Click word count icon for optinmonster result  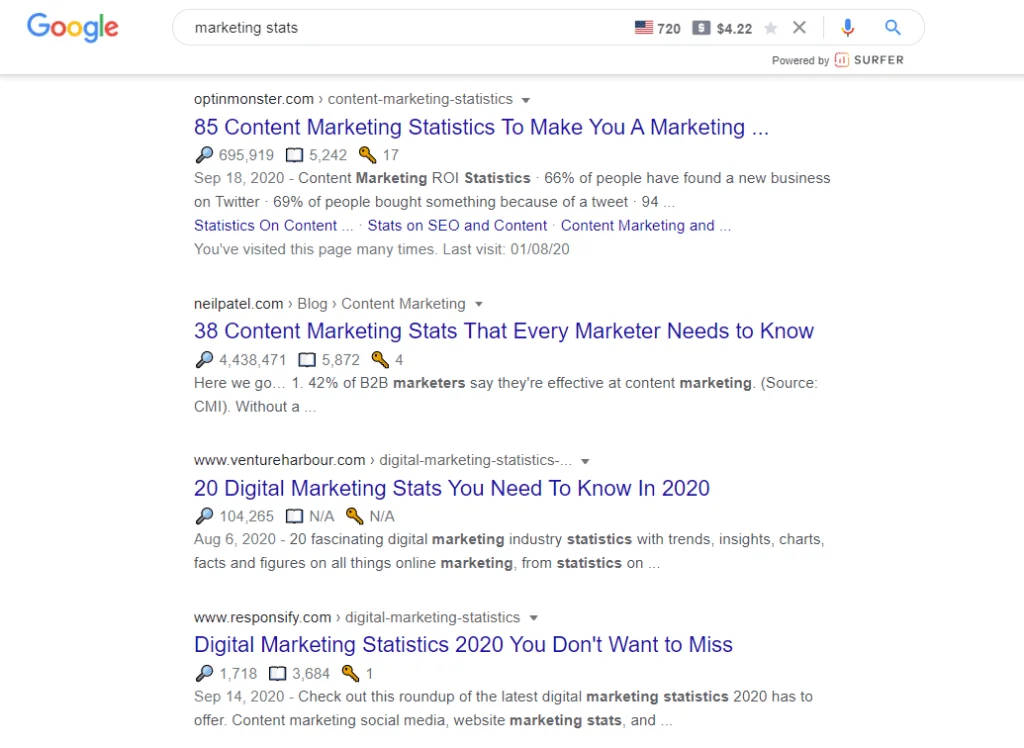[x=295, y=155]
